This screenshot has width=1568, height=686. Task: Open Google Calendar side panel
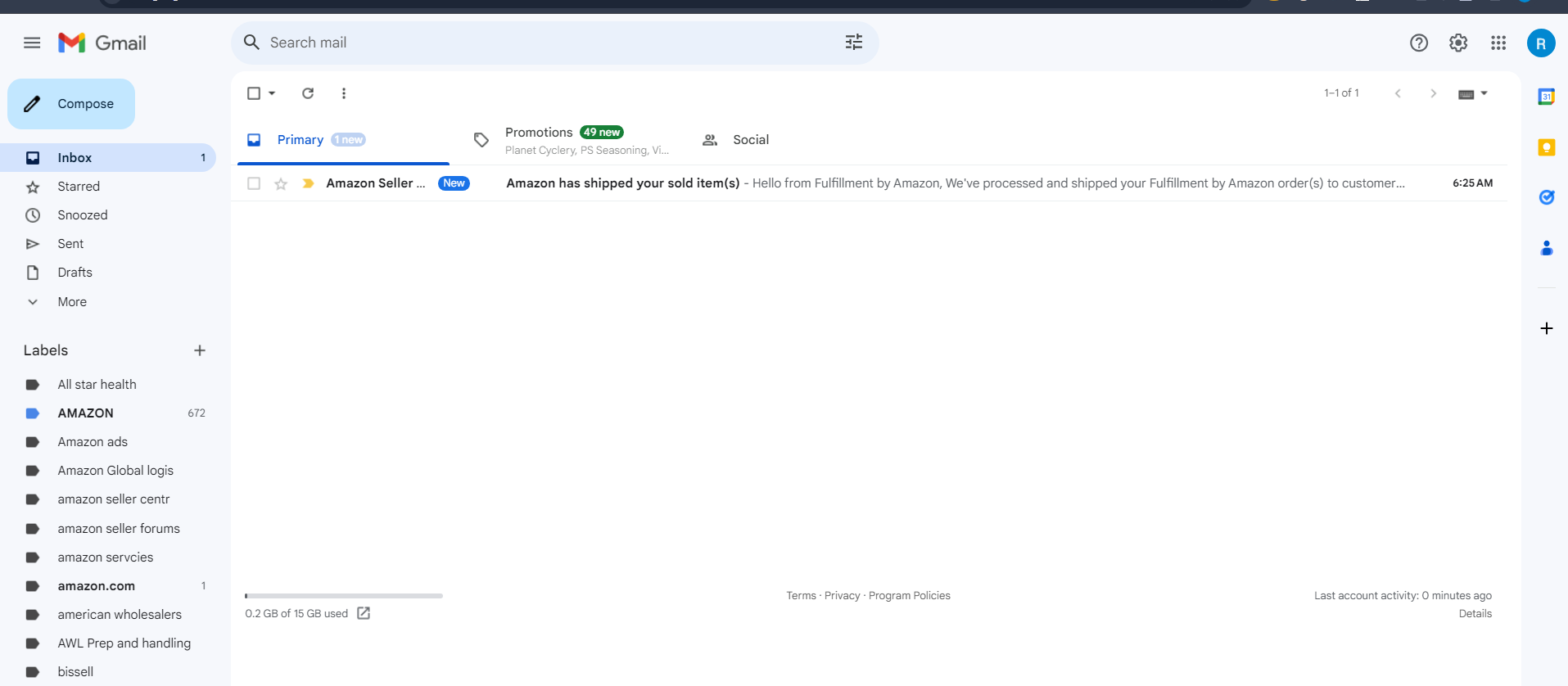point(1547,97)
